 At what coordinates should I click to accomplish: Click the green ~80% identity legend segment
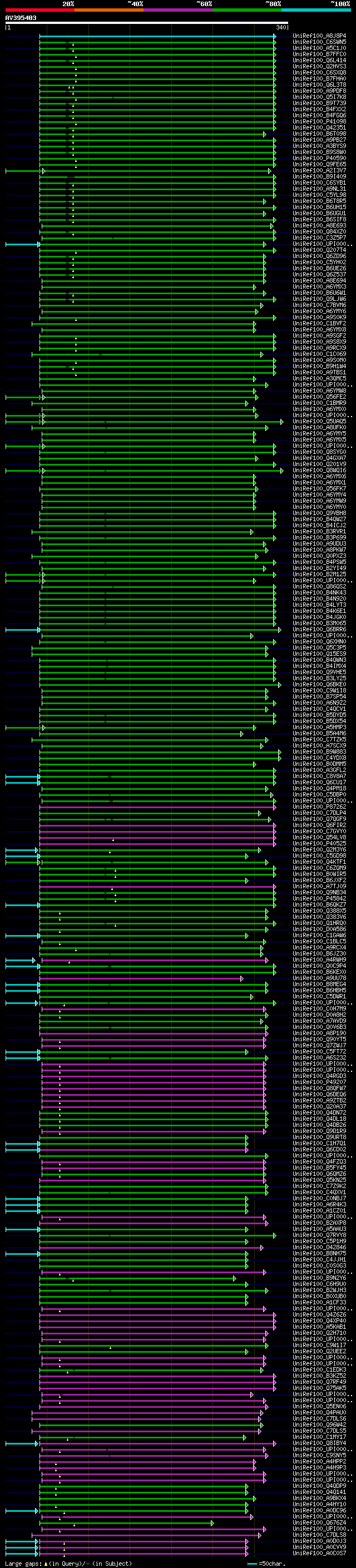[247, 10]
